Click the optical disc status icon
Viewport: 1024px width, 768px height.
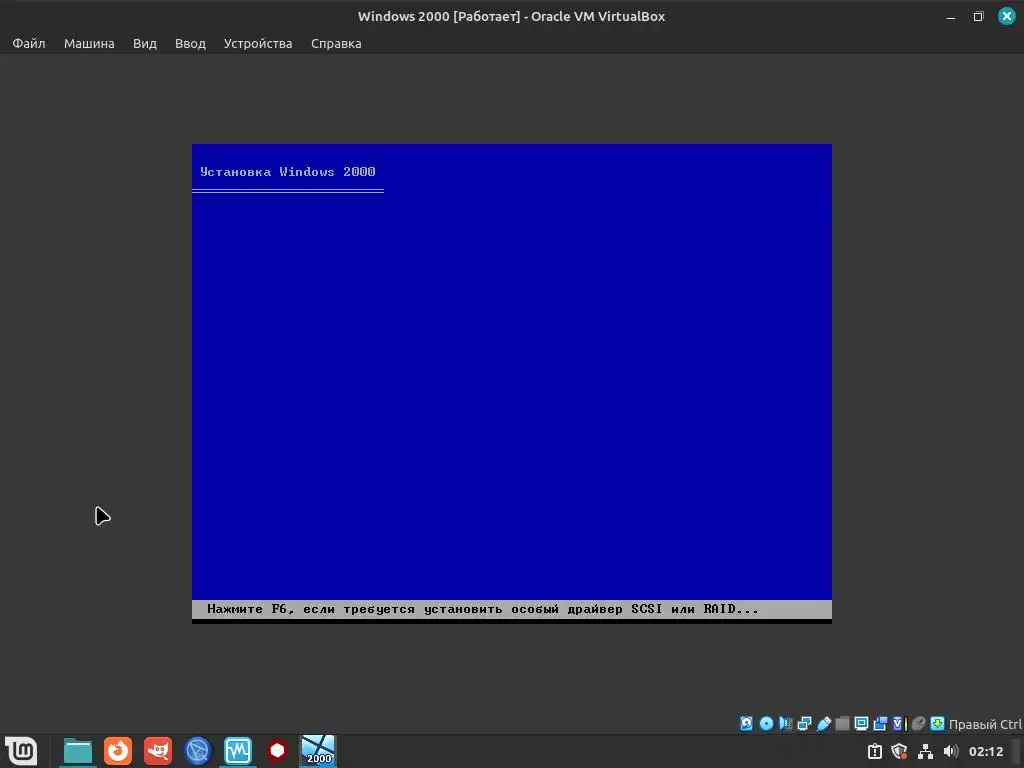(766, 724)
